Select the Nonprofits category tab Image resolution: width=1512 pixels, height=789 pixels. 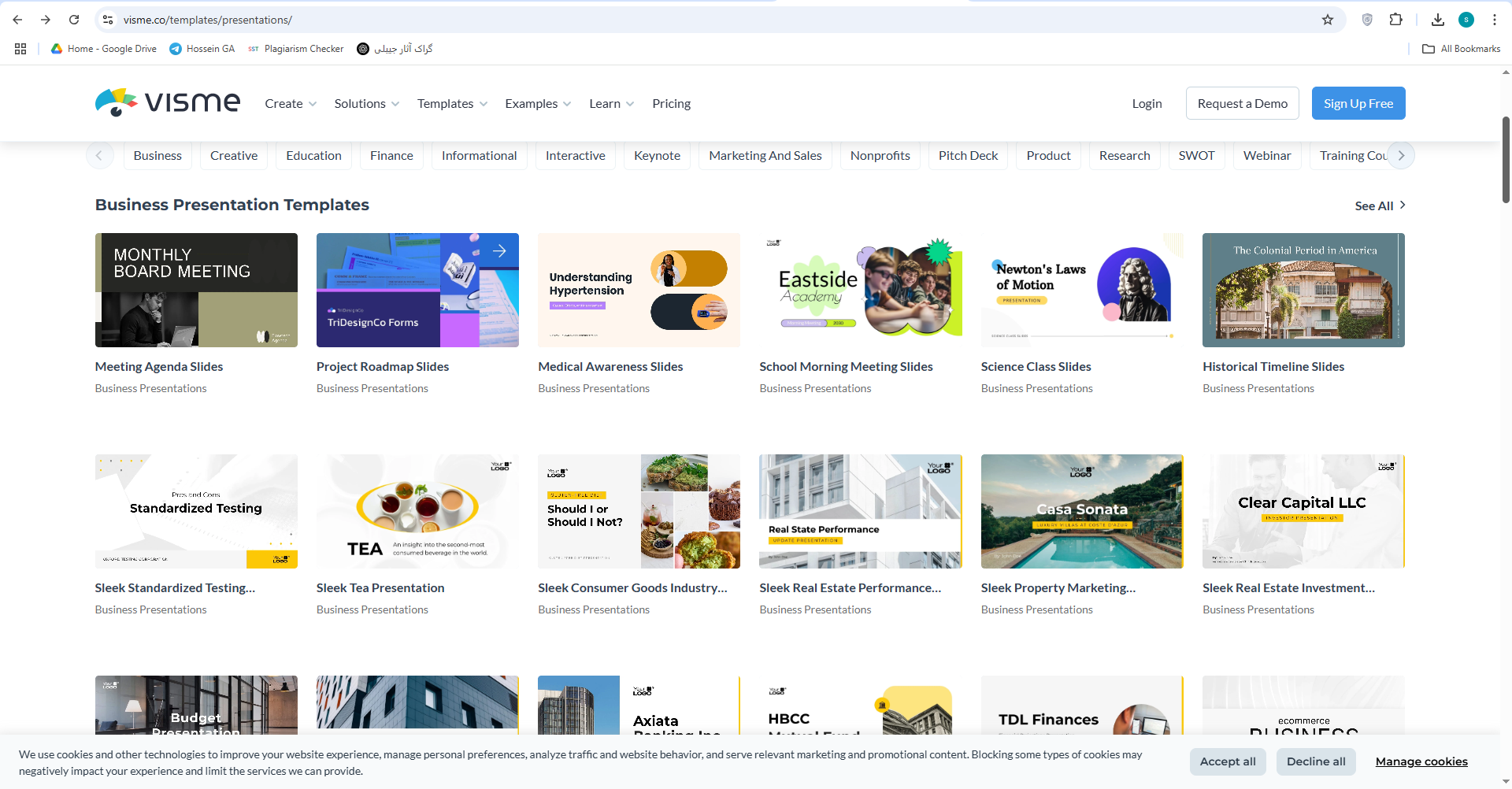click(x=880, y=156)
